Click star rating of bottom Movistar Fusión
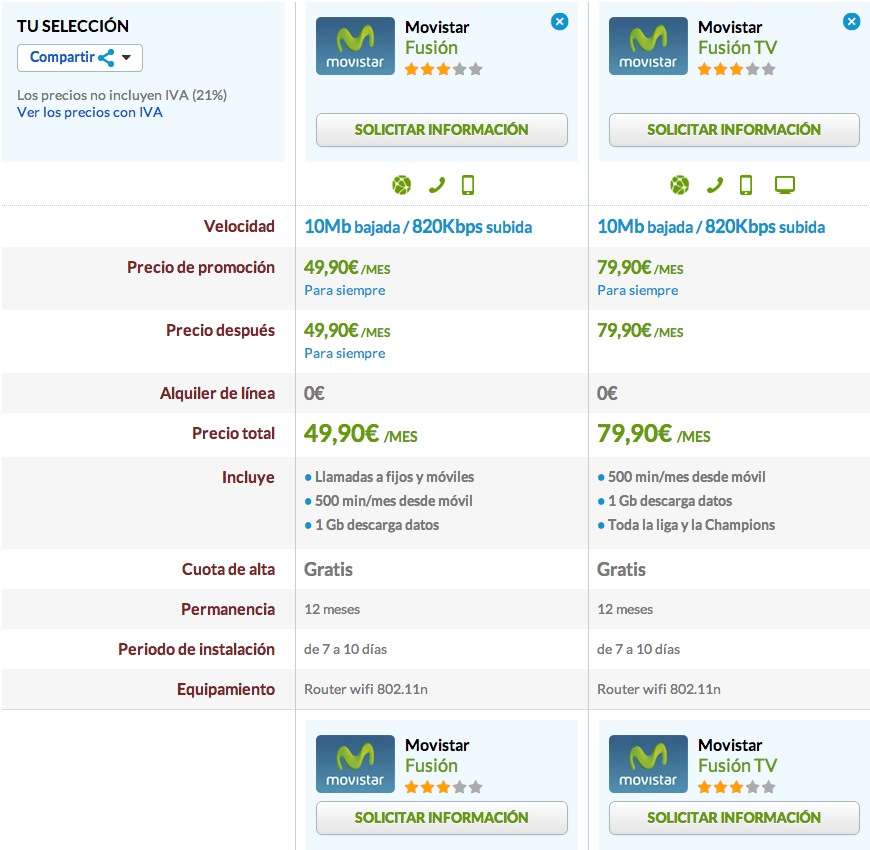Screen dimensions: 870x850 coord(443,787)
